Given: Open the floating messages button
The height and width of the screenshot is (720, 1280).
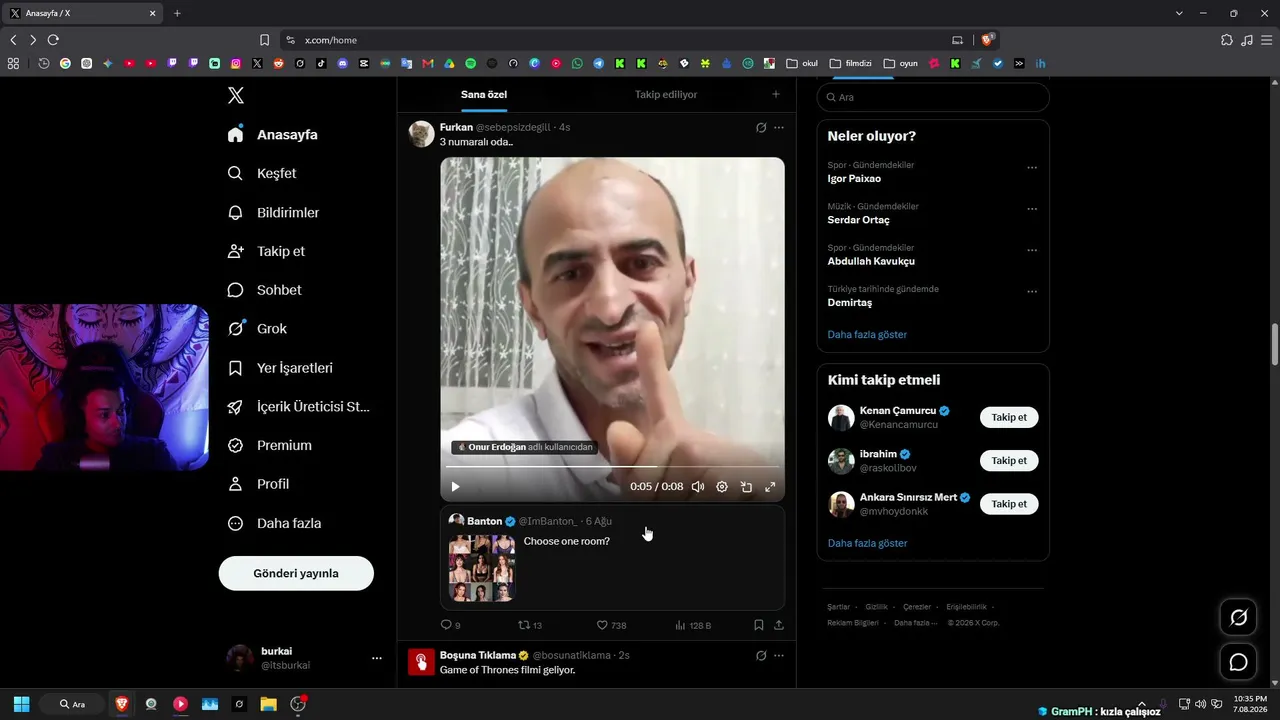Looking at the screenshot, I should [1238, 662].
